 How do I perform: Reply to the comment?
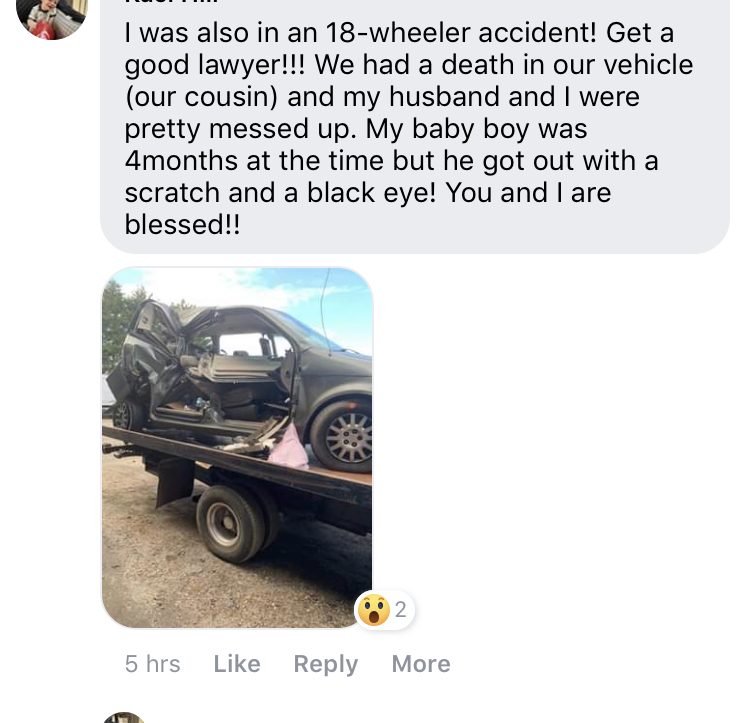click(326, 664)
